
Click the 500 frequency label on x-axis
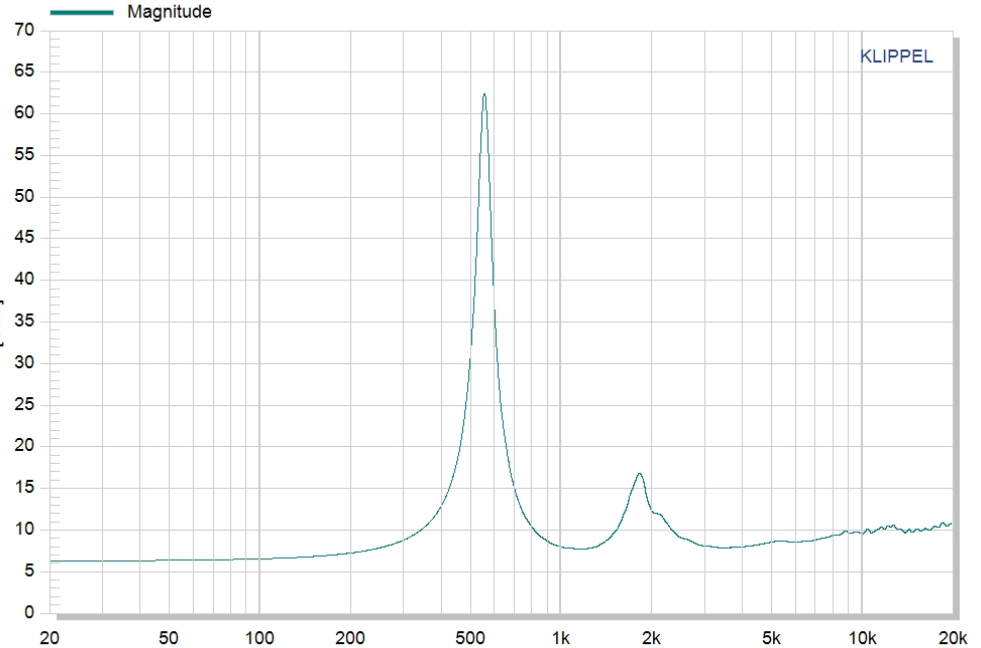(x=469, y=637)
